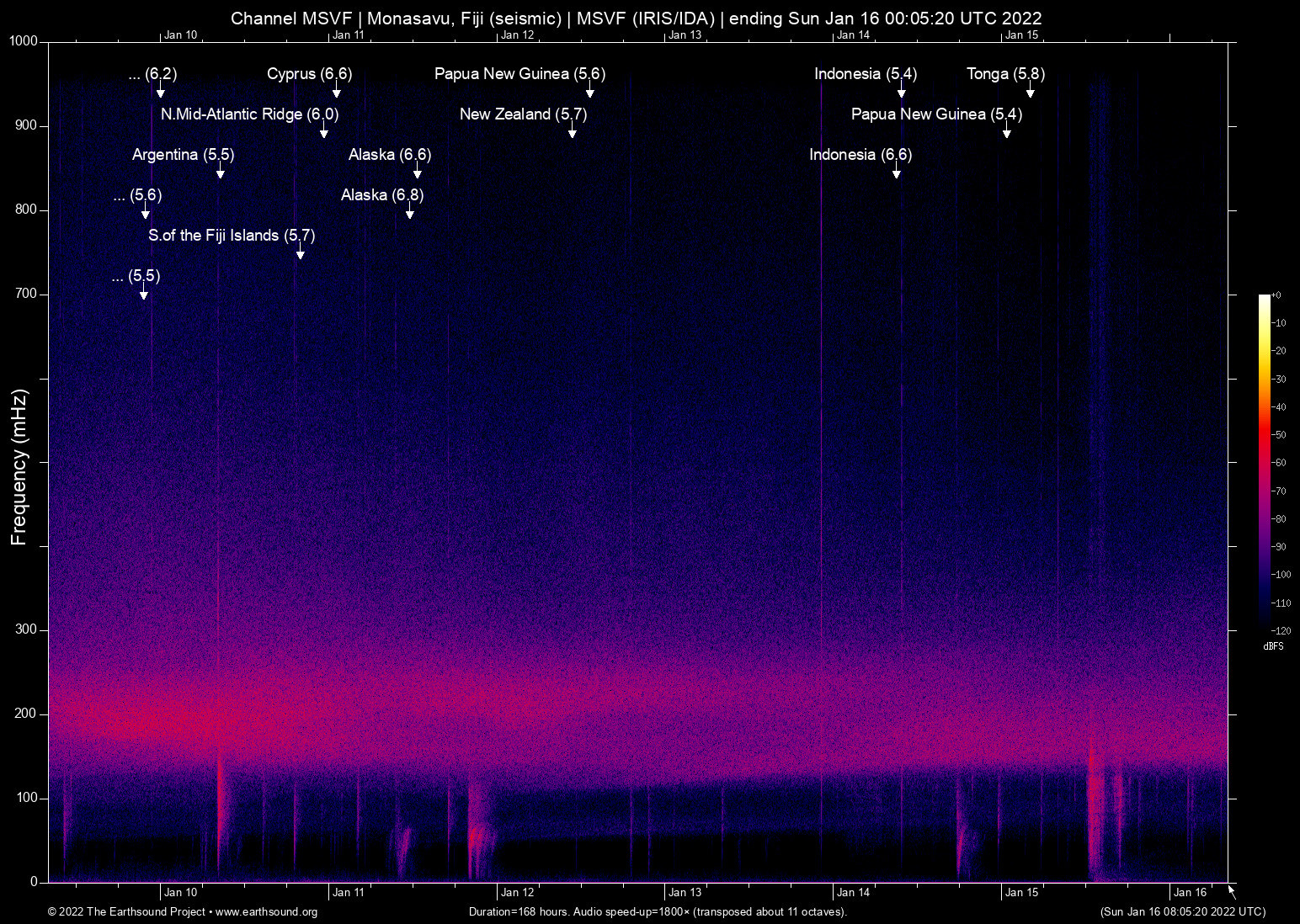Click the Jan 10 tick label on top axis
The width and height of the screenshot is (1300, 924).
tap(181, 35)
